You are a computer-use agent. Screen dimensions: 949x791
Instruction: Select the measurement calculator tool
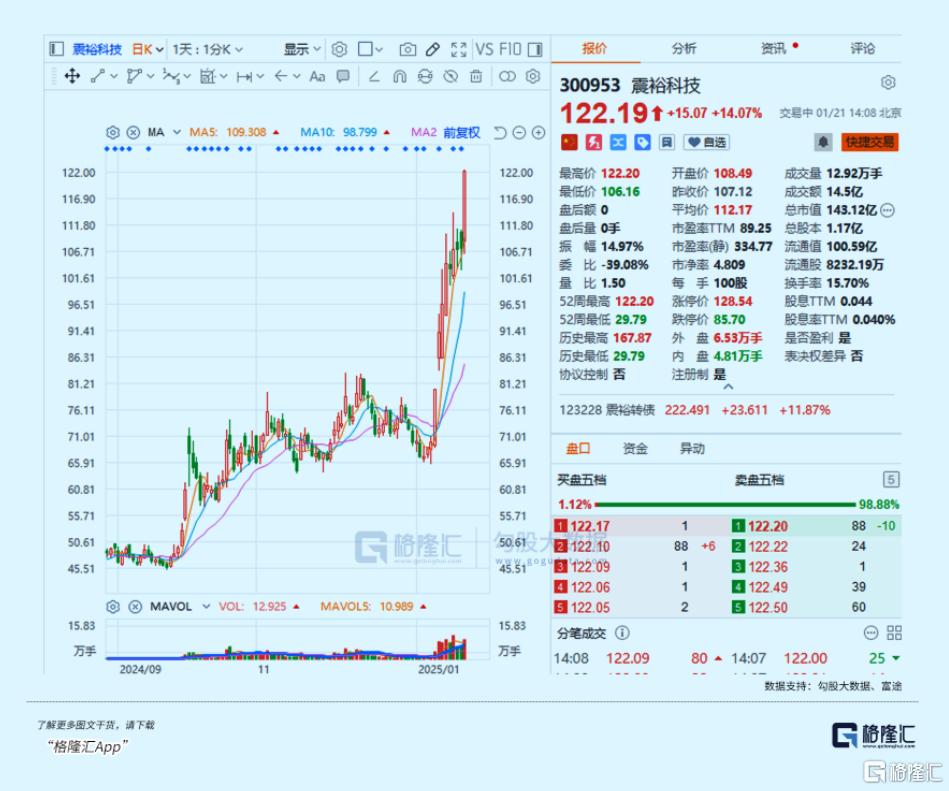(x=208, y=76)
